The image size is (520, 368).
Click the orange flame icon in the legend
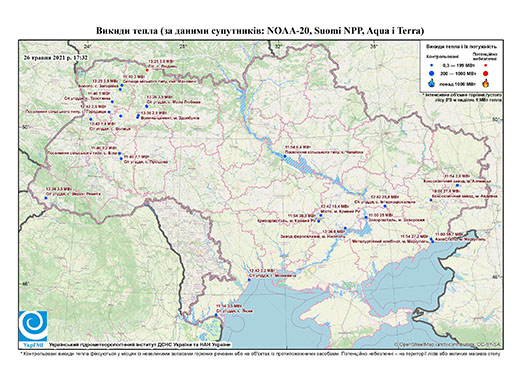point(486,83)
